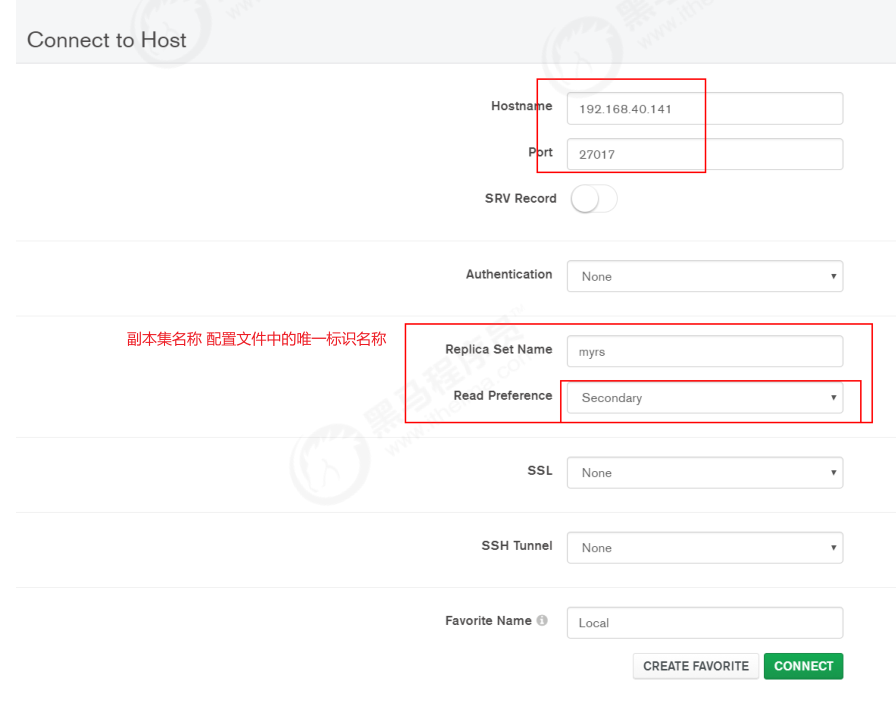Click the Replica Set Name label
The image size is (896, 714).
[498, 350]
